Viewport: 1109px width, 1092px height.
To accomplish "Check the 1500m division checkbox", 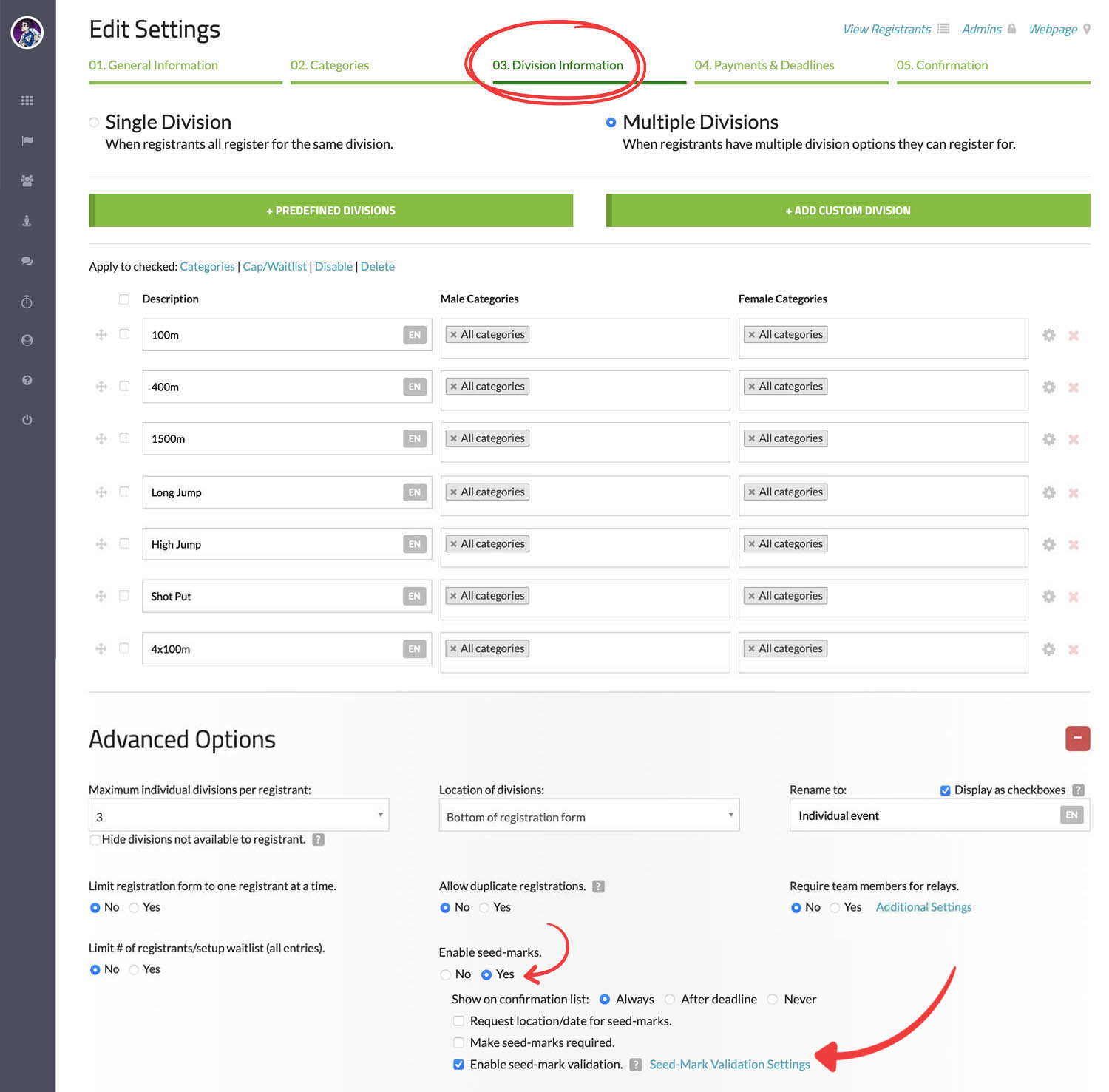I will pyautogui.click(x=124, y=438).
